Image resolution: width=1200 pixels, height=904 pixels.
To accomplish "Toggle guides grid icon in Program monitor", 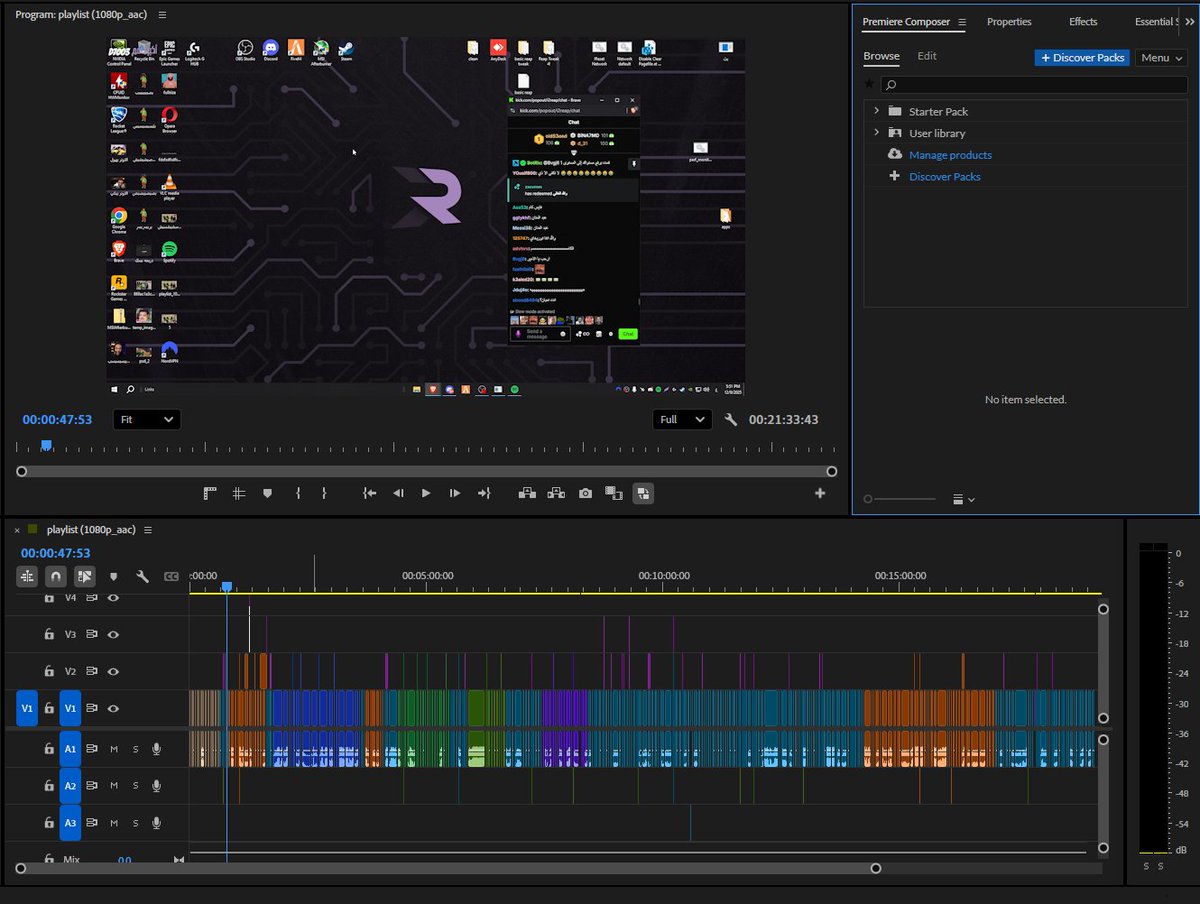I will 239,493.
